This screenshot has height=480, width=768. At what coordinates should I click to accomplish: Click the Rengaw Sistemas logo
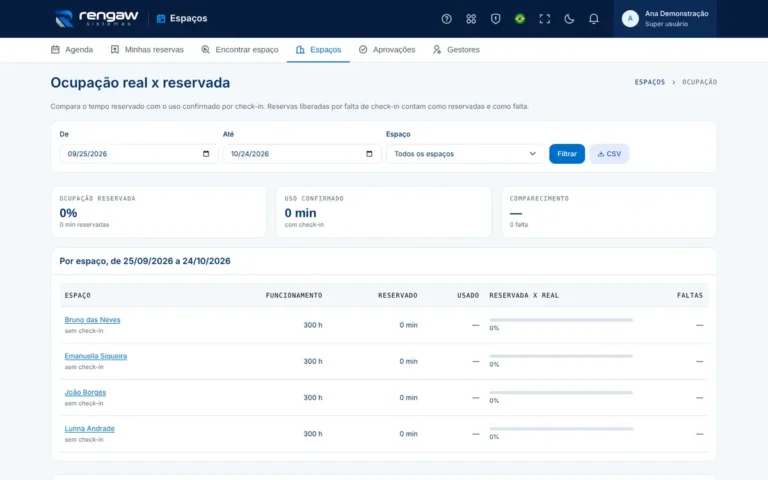[x=96, y=19]
